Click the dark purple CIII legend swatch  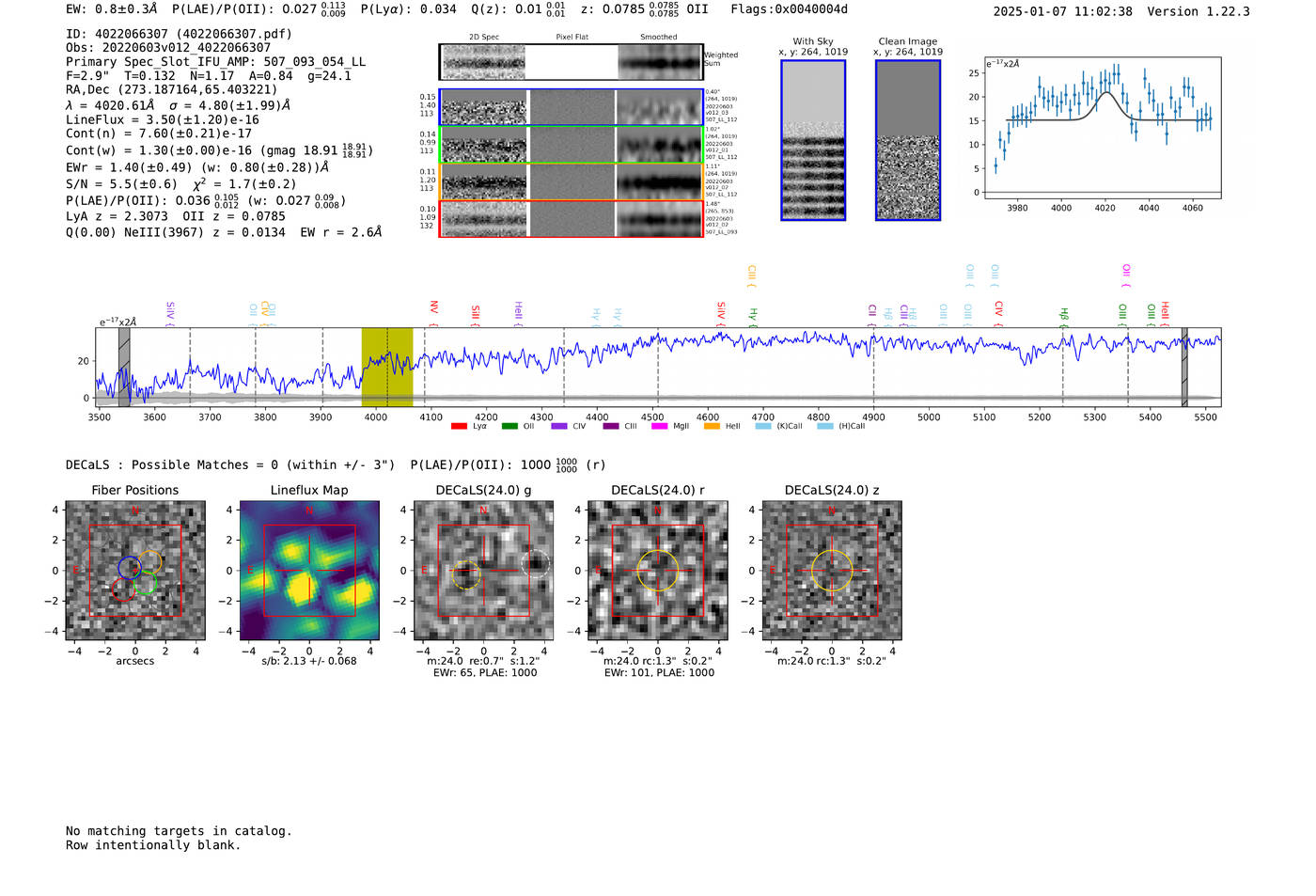point(611,427)
